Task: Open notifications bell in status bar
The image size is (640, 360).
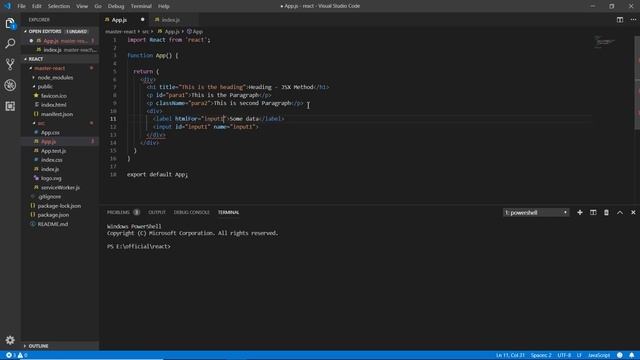Action: (x=631, y=355)
